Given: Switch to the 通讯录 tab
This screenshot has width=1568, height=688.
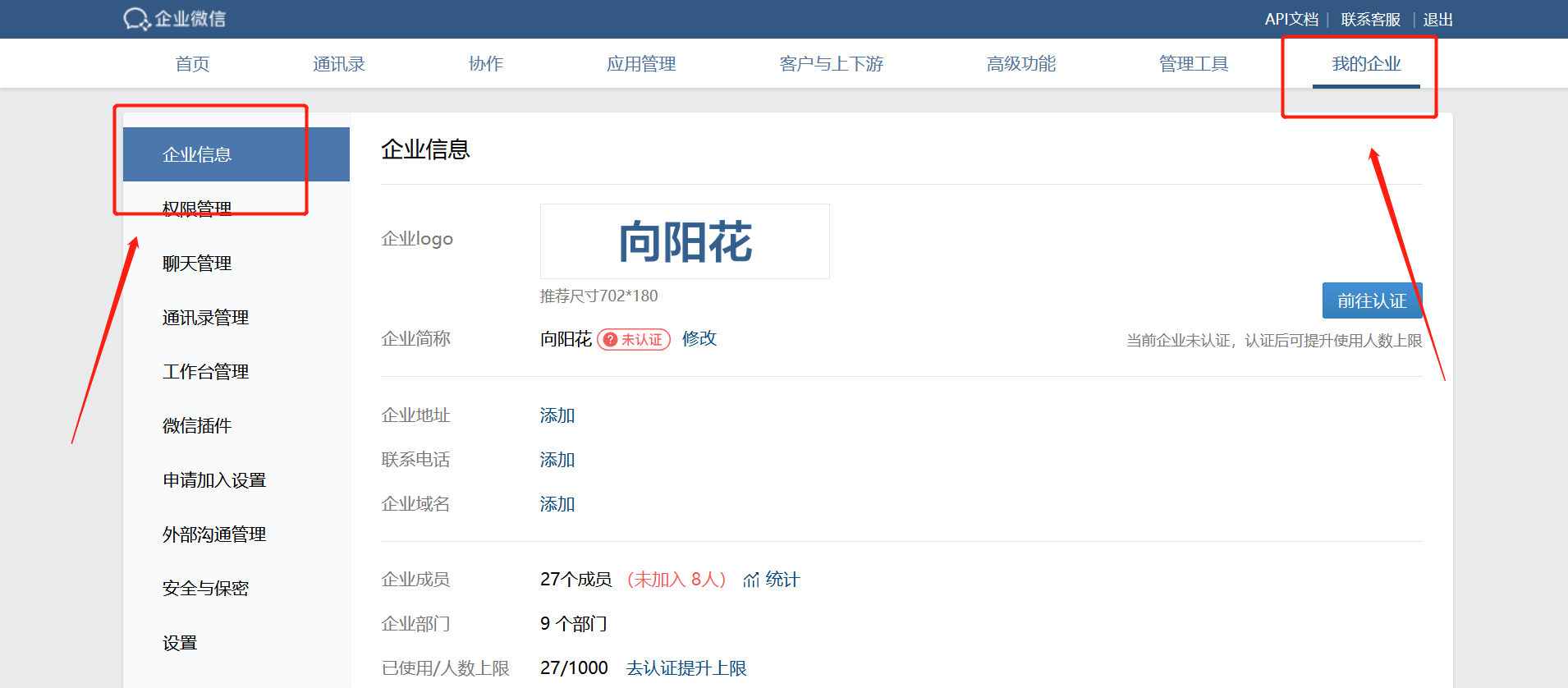Looking at the screenshot, I should 338,64.
